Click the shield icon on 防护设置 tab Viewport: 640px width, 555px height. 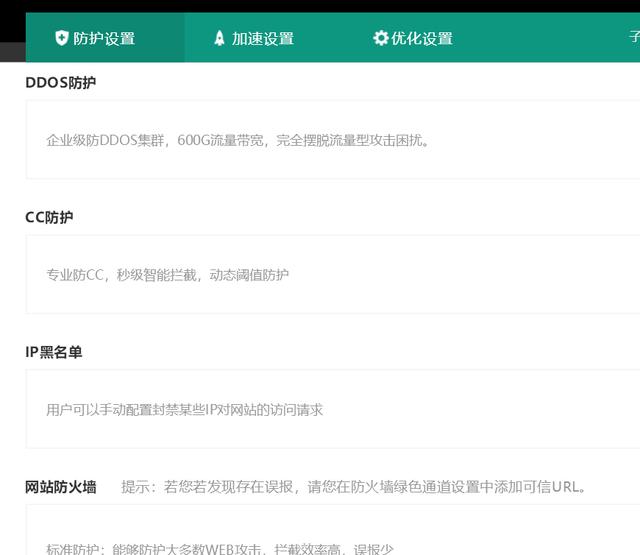pyautogui.click(x=62, y=39)
